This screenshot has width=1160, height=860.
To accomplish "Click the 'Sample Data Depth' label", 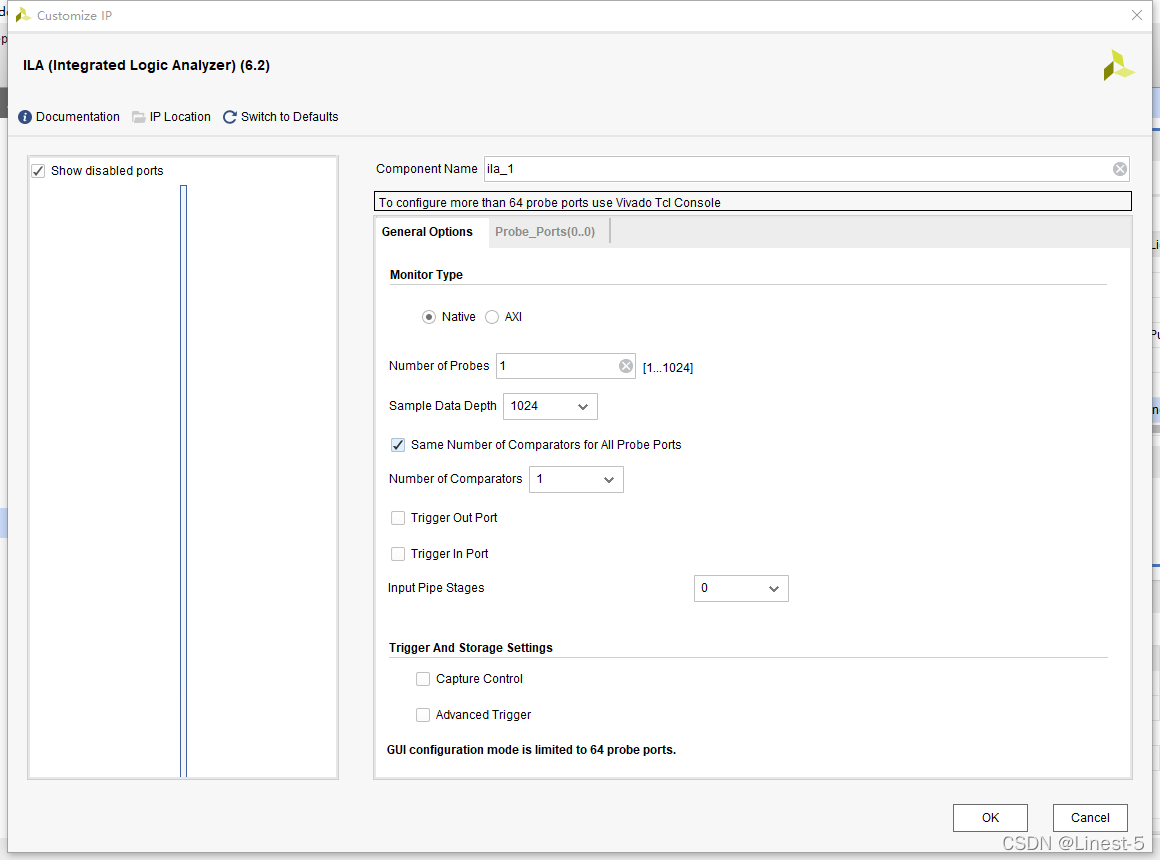I will [x=442, y=406].
